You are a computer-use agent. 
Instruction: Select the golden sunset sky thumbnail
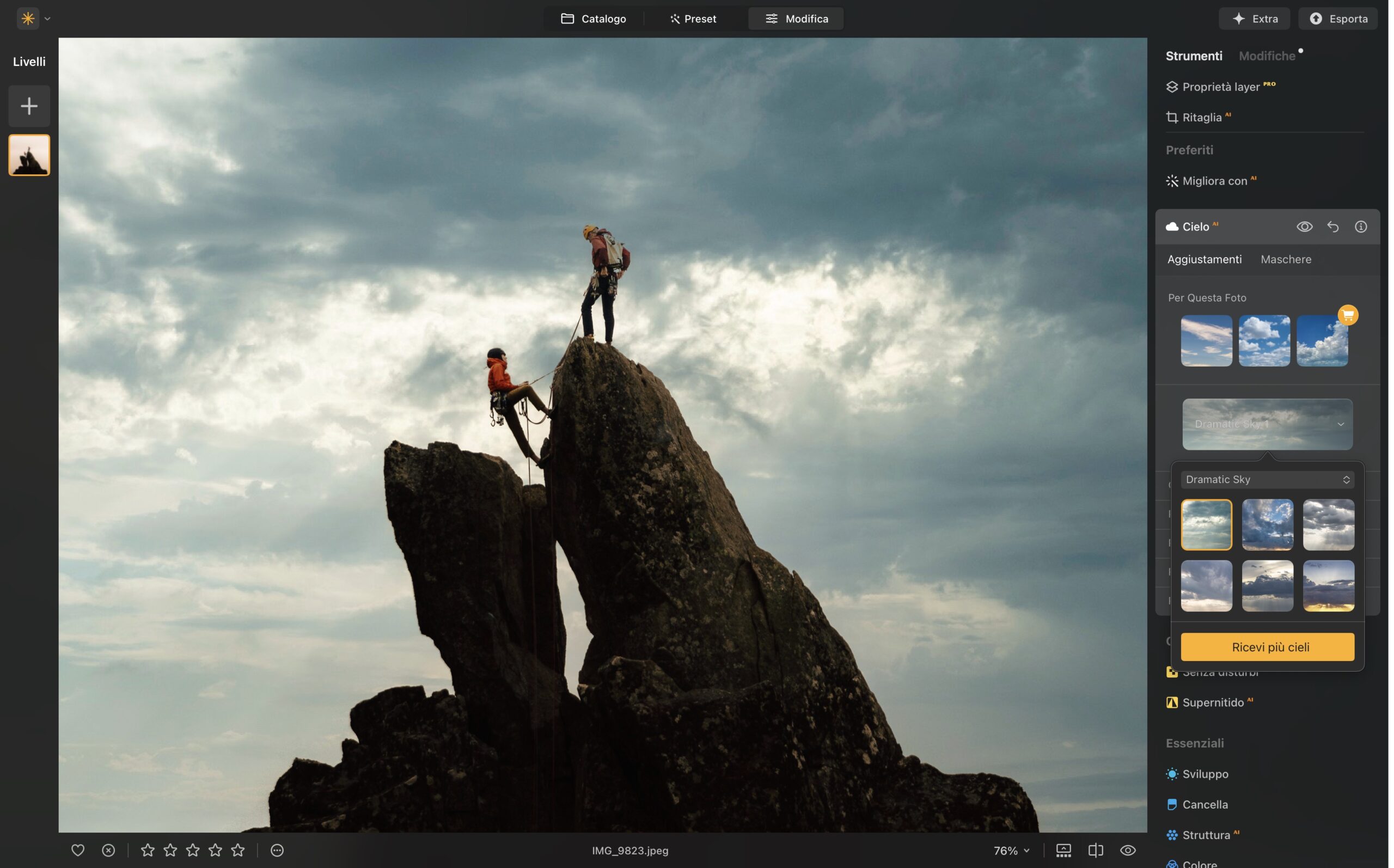coord(1328,585)
